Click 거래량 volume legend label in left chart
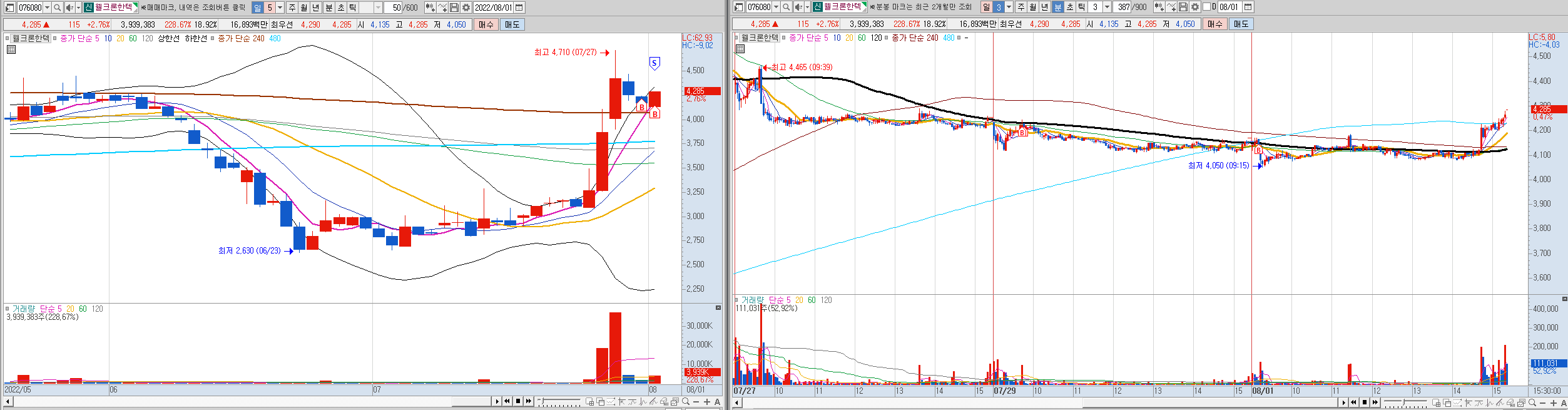Viewport: 1568px width, 410px height. [x=24, y=309]
